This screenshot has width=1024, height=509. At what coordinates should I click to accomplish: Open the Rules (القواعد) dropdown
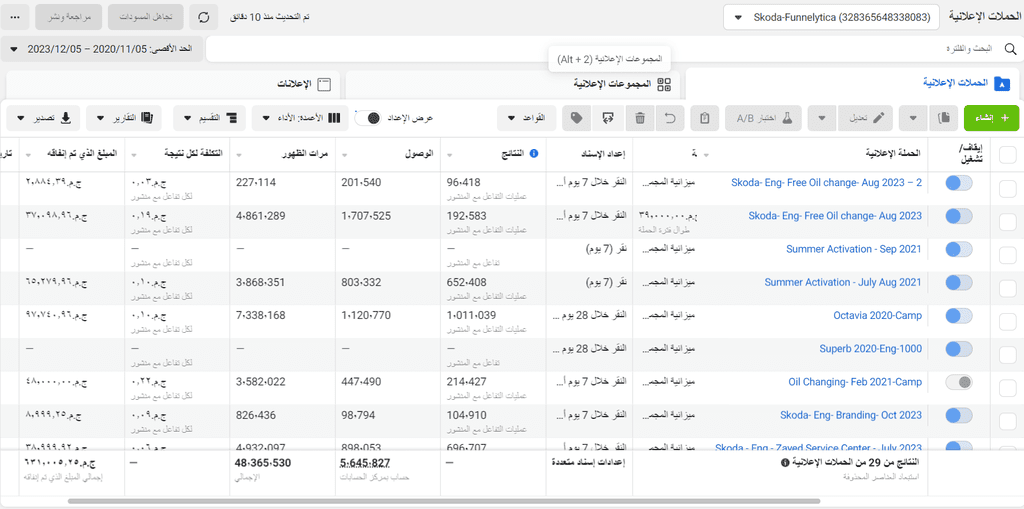[526, 118]
